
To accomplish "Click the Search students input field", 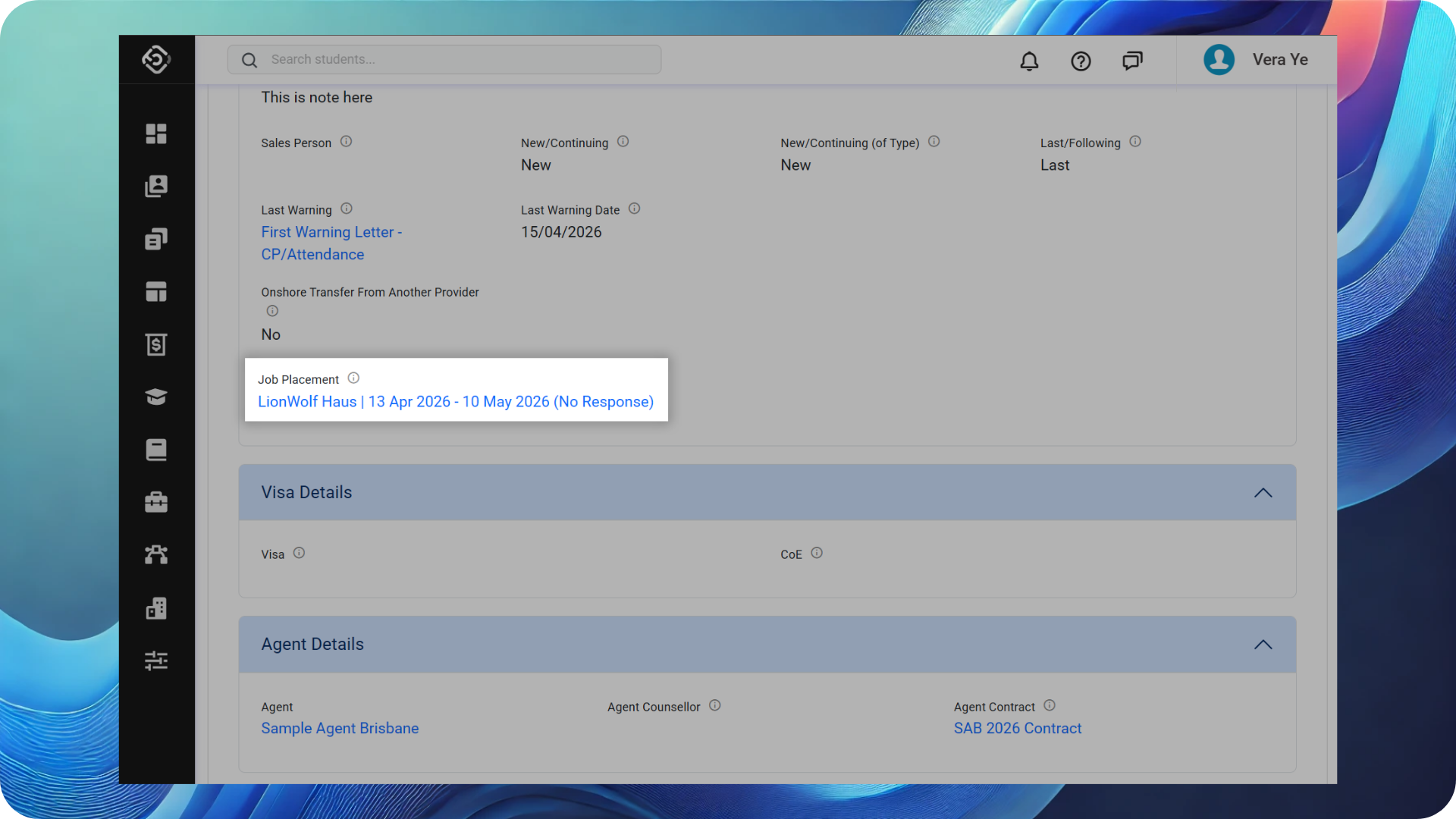I will (455, 60).
